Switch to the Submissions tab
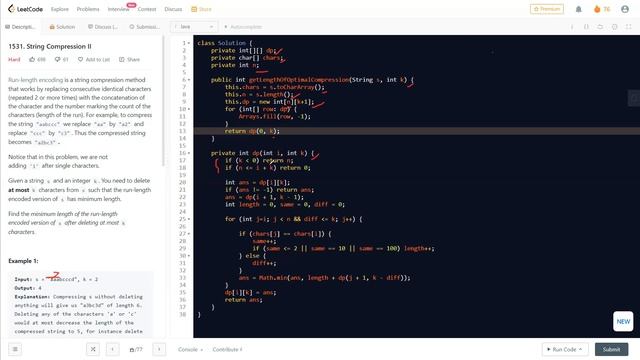Image resolution: width=640 pixels, height=360 pixels. click(x=144, y=27)
